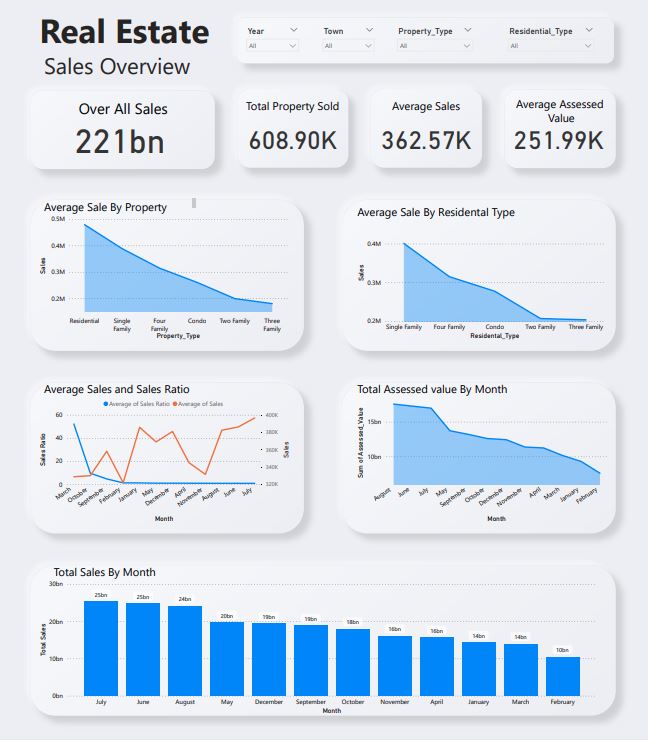Expand the Residential_Type slicer's All dropdown

(x=550, y=45)
